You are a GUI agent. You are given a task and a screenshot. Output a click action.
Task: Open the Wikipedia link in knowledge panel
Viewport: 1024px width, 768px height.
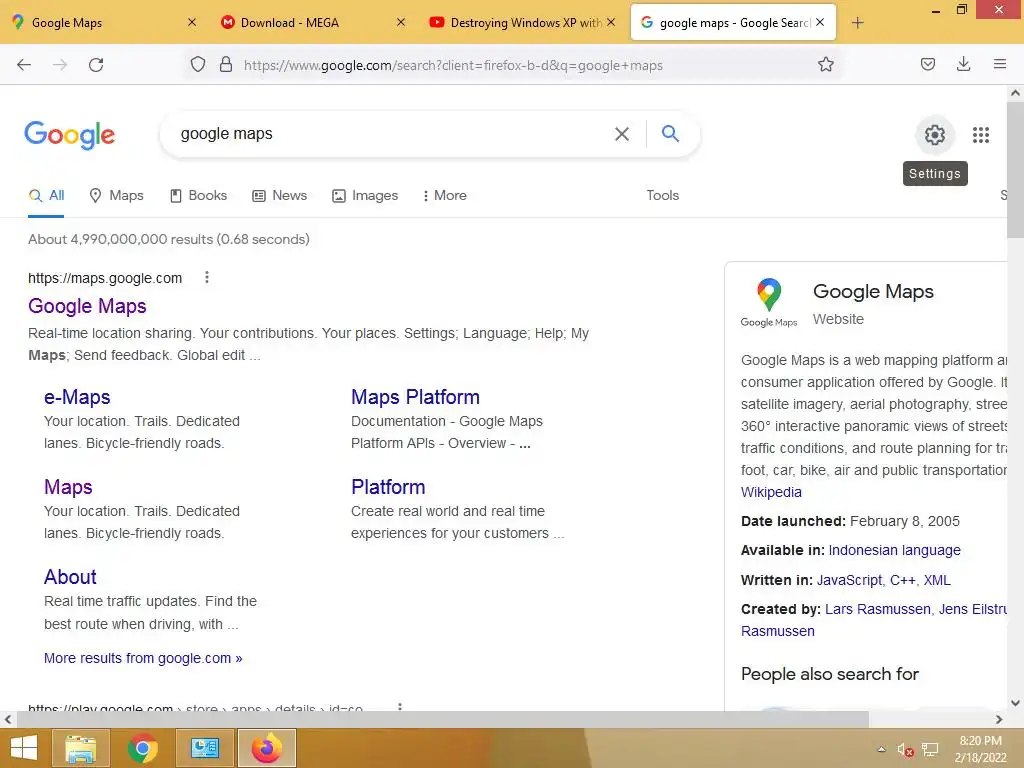pos(771,492)
